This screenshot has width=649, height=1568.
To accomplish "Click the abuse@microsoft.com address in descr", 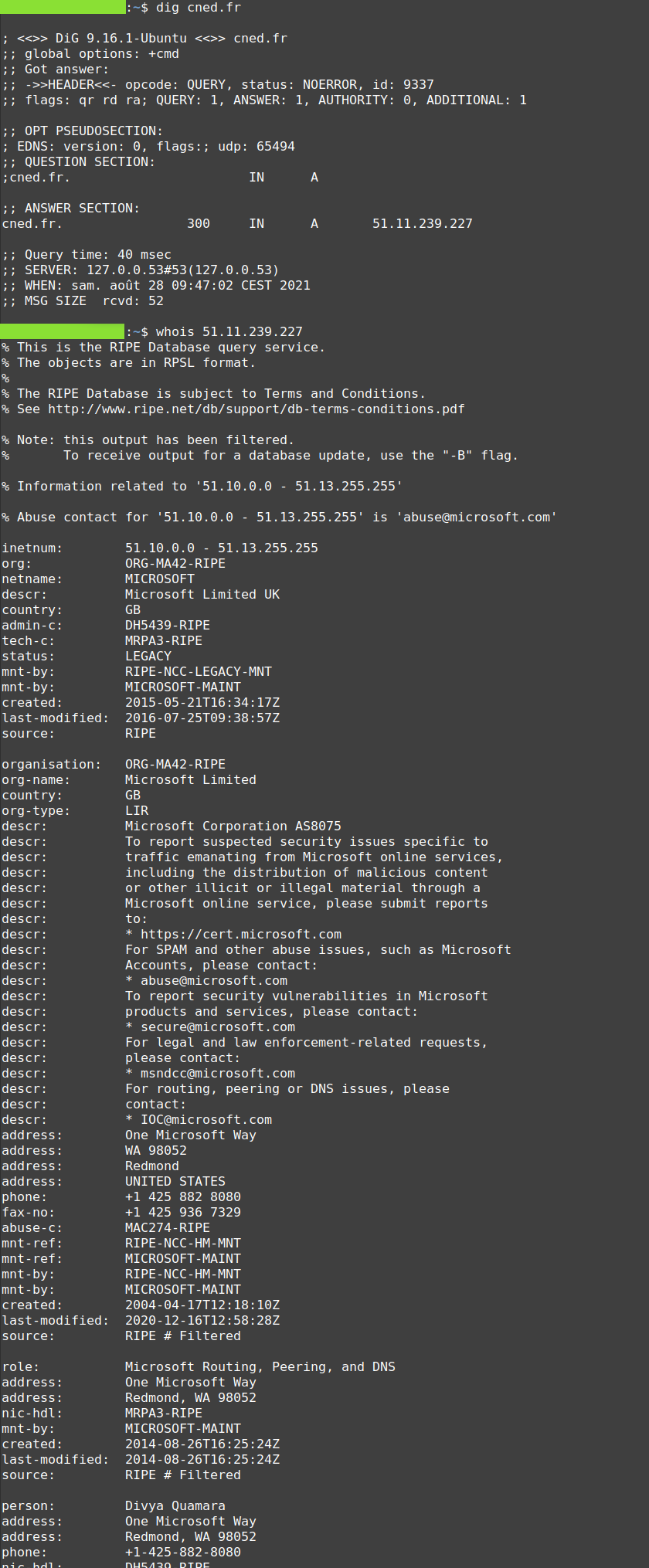I will (x=214, y=981).
